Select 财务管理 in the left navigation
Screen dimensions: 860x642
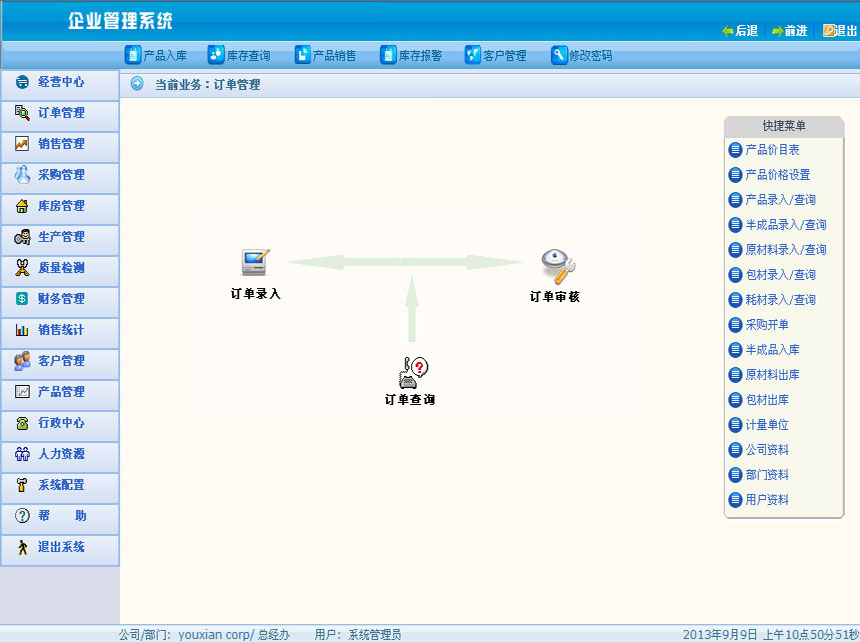[60, 299]
